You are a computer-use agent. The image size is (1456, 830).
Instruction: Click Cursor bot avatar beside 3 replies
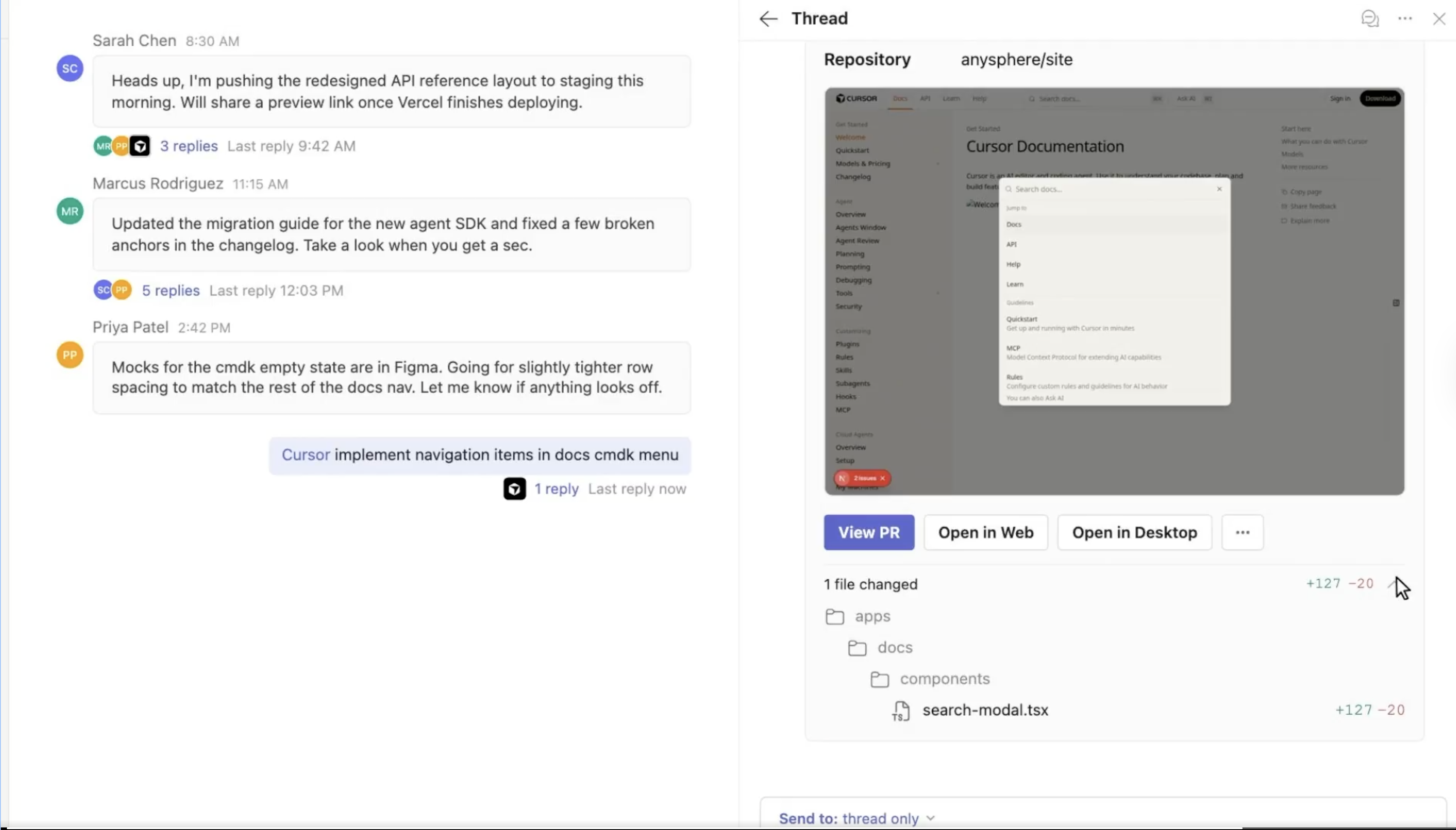[139, 146]
